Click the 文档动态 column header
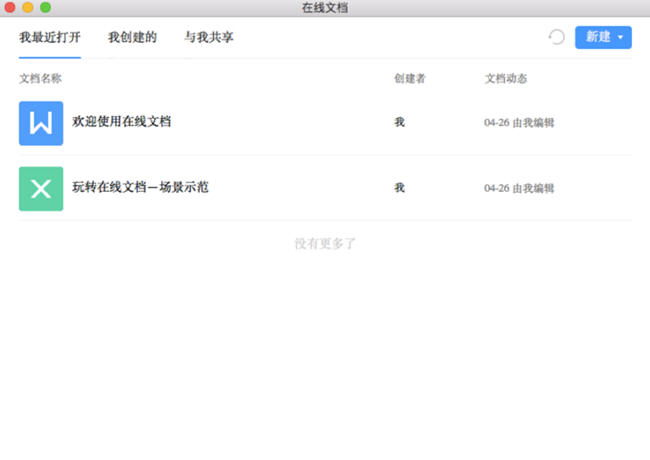650x460 pixels. click(x=506, y=78)
